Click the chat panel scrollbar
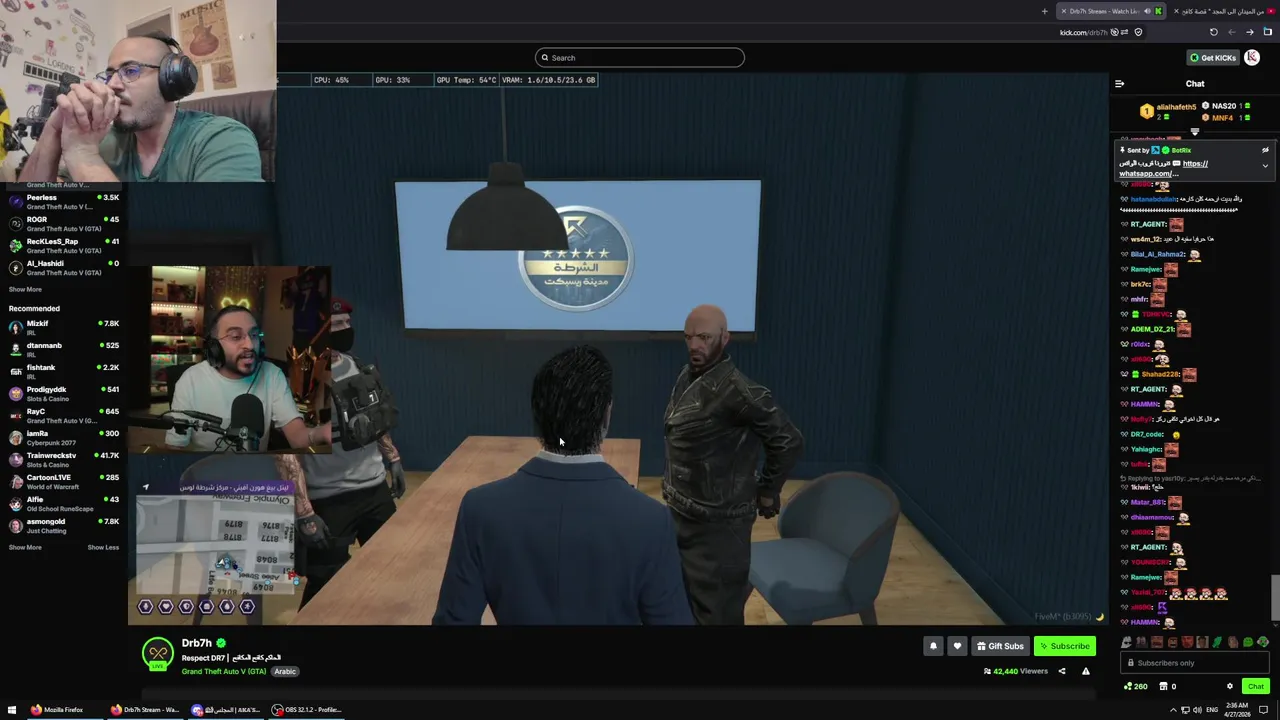Screen dimensions: 1280x720 (1274, 598)
